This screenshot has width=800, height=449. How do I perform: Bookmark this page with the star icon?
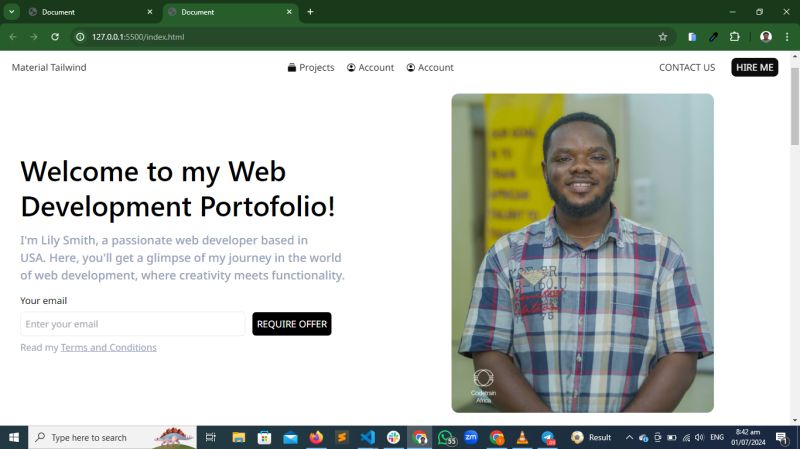pos(662,37)
